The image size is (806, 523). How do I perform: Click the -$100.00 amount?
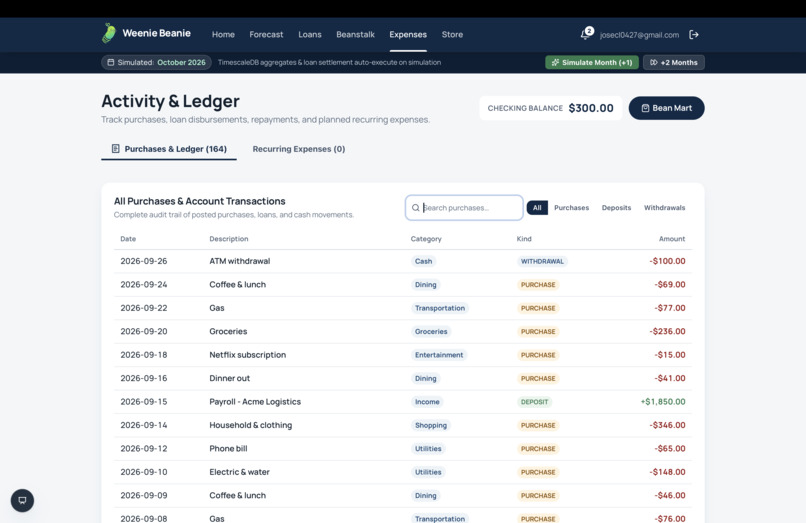(667, 261)
